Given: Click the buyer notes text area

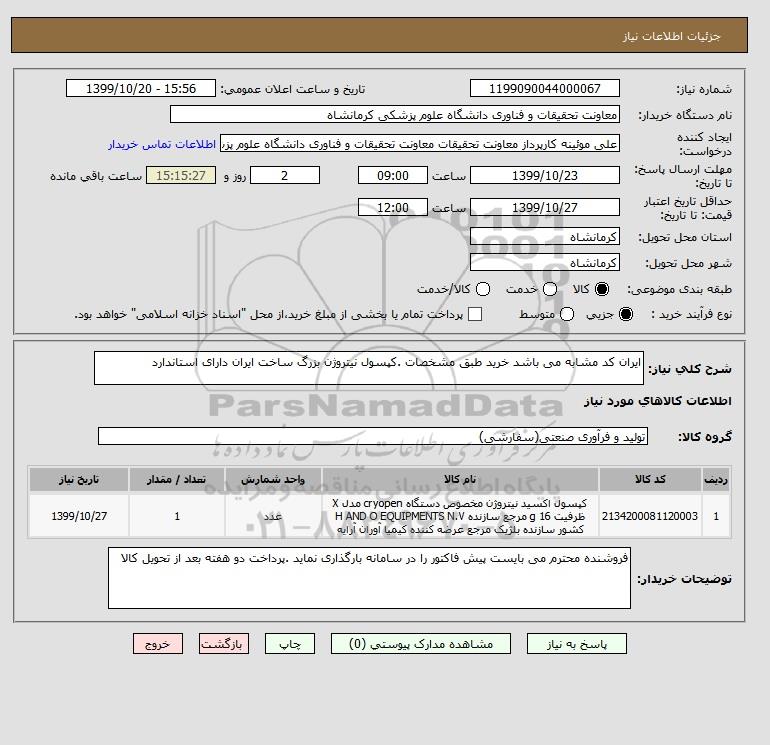Looking at the screenshot, I should 369,578.
